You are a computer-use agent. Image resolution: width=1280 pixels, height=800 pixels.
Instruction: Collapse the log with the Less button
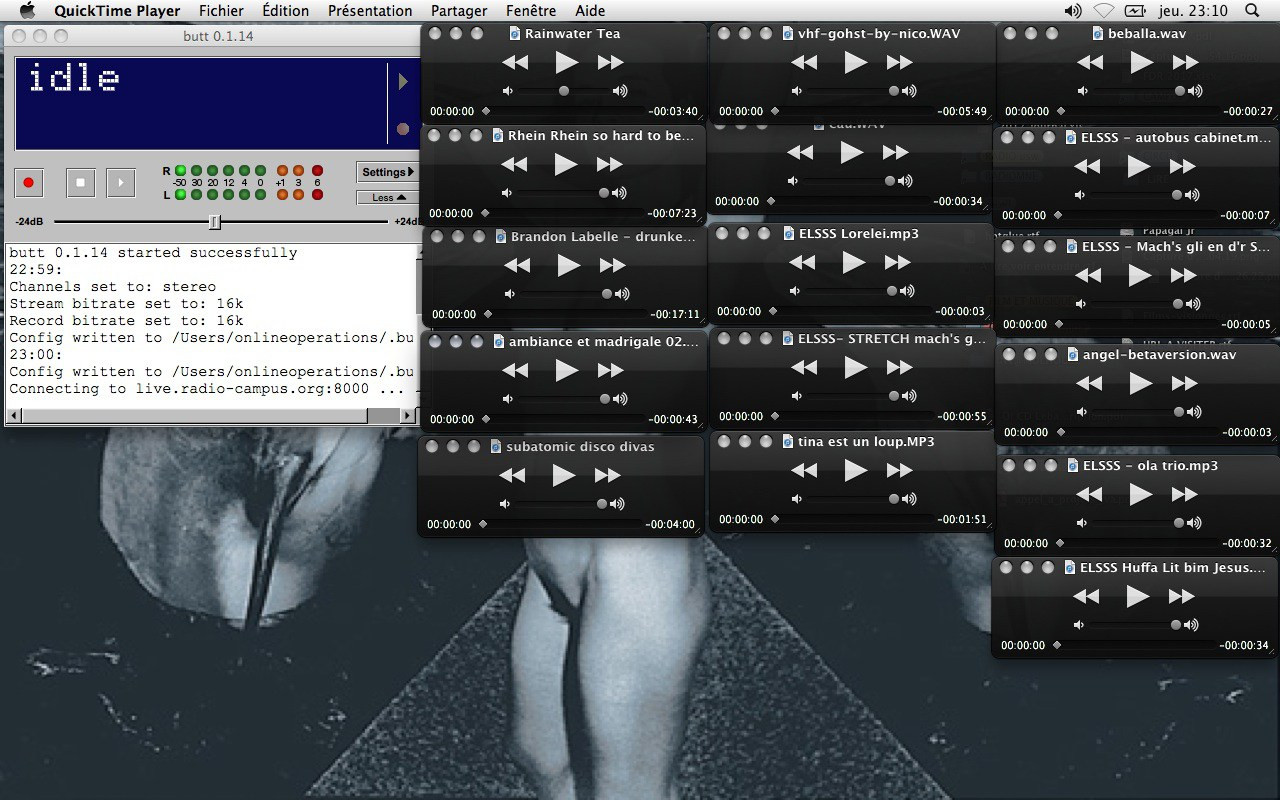click(x=387, y=197)
